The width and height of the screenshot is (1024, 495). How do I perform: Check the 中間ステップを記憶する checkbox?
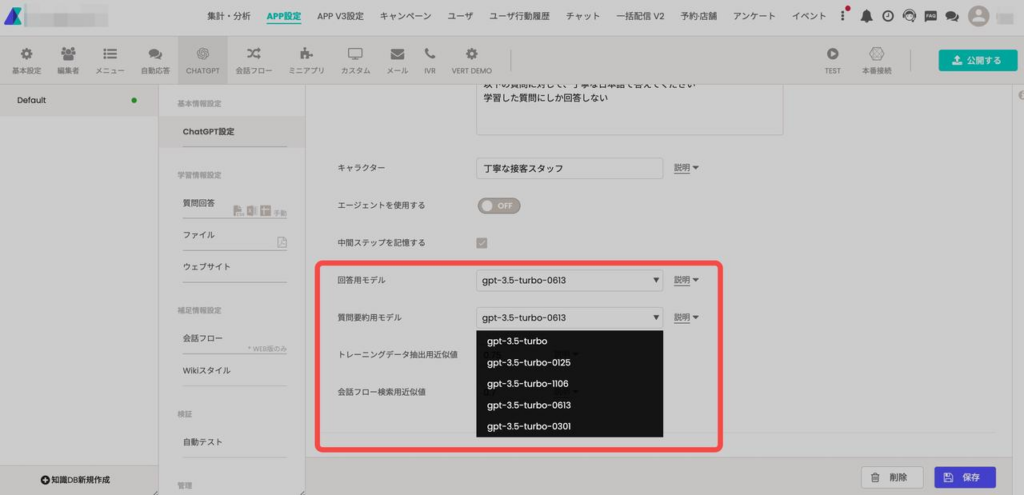coord(482,243)
